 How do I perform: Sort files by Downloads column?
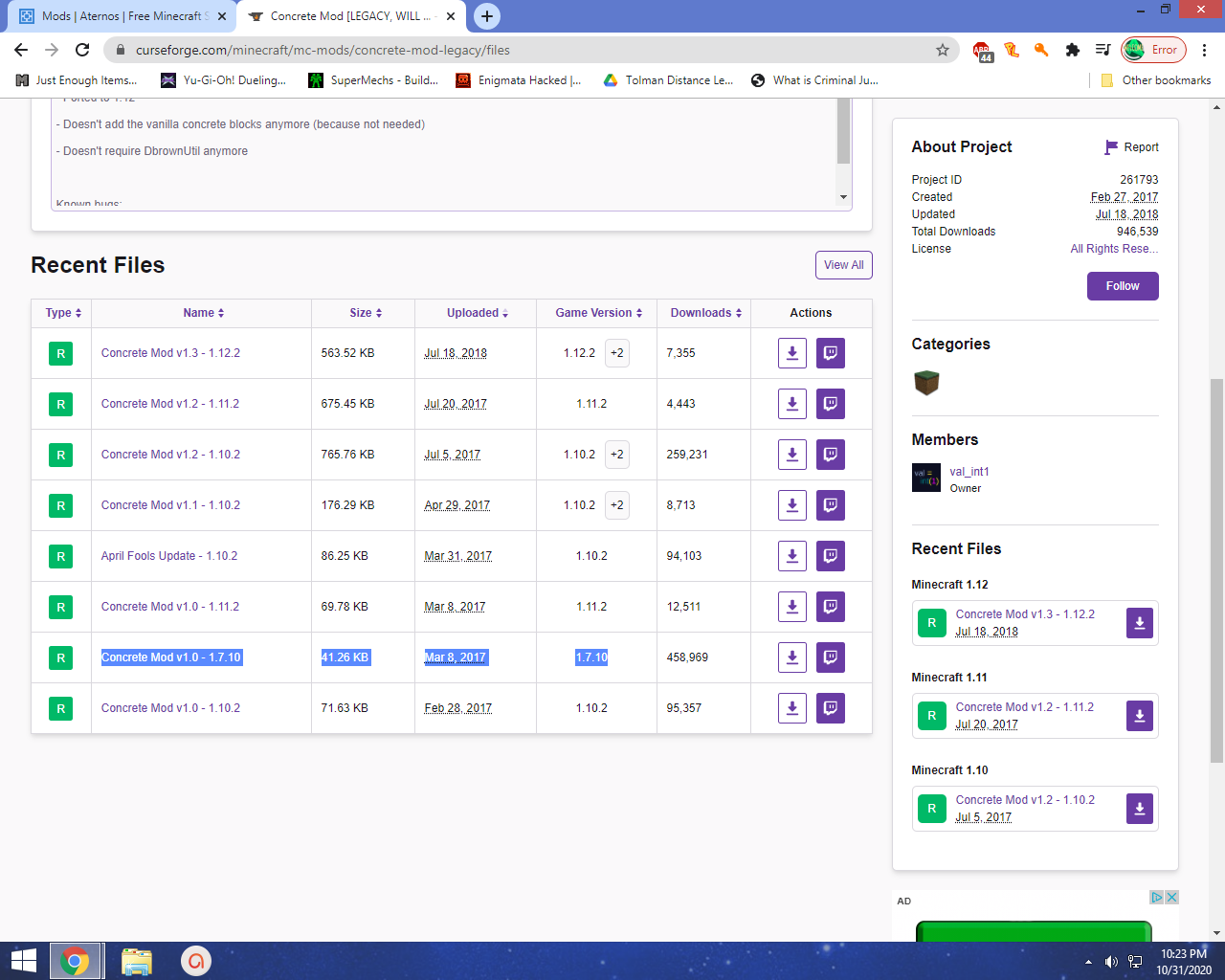pyautogui.click(x=706, y=313)
